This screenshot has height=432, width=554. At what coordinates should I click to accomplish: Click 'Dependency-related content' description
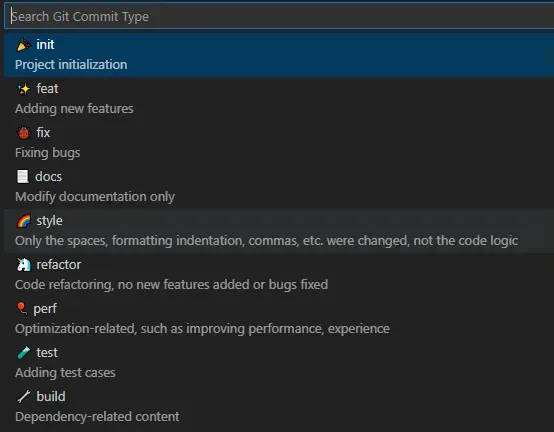[97, 417]
